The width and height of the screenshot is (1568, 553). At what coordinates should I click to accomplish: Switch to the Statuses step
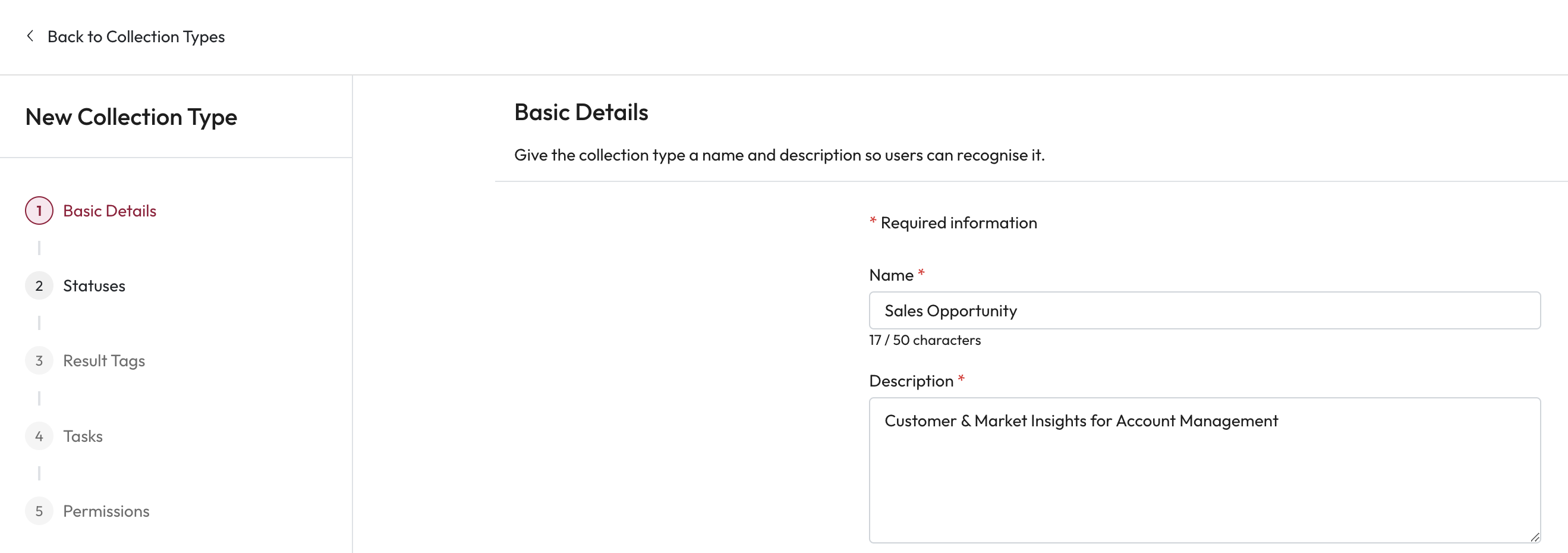click(x=94, y=285)
